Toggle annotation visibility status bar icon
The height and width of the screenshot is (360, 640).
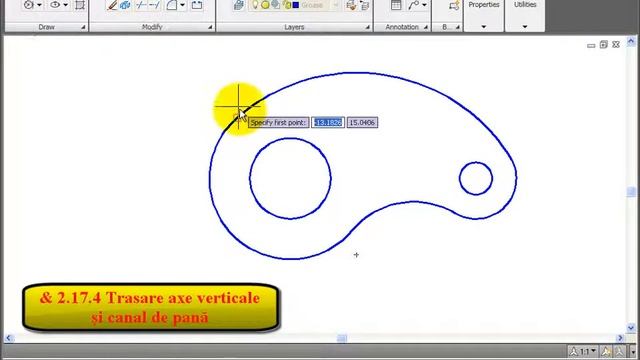coord(606,351)
